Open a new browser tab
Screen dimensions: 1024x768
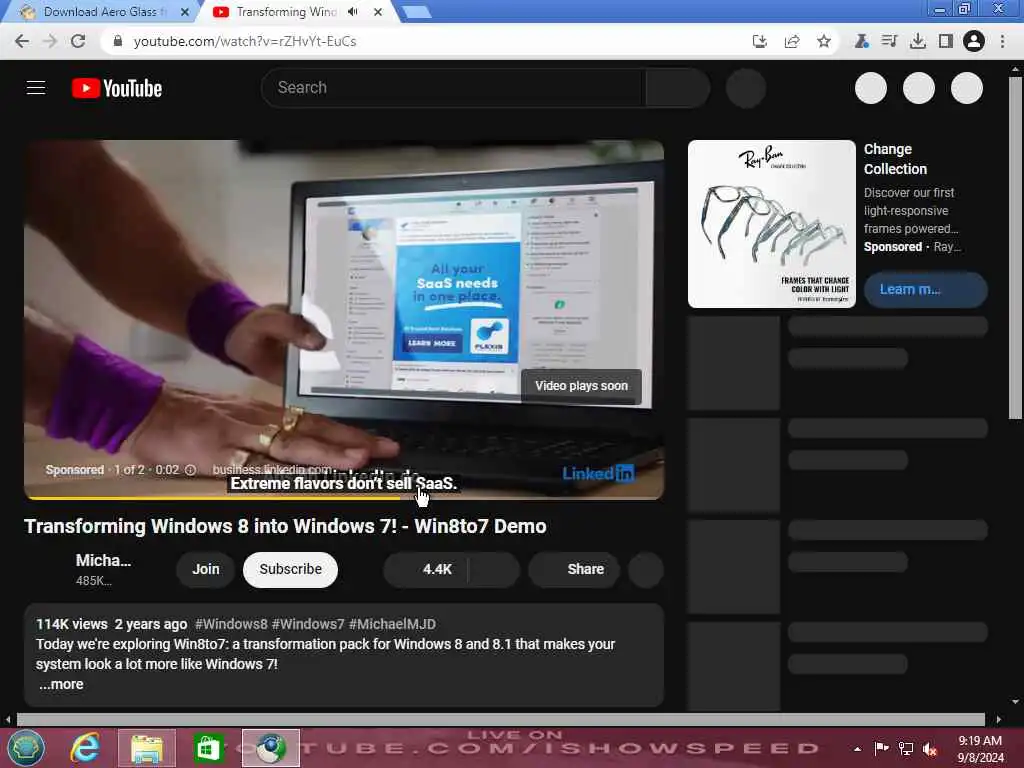(x=416, y=12)
